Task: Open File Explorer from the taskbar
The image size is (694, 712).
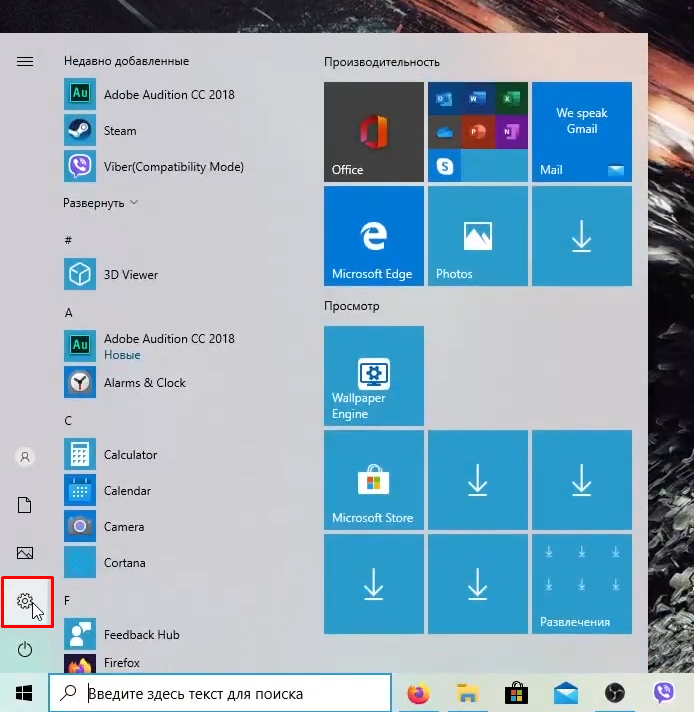Action: [467, 693]
